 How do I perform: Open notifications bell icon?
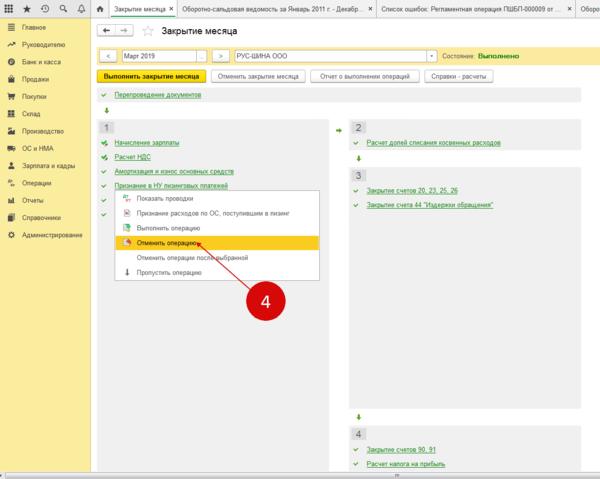click(81, 8)
